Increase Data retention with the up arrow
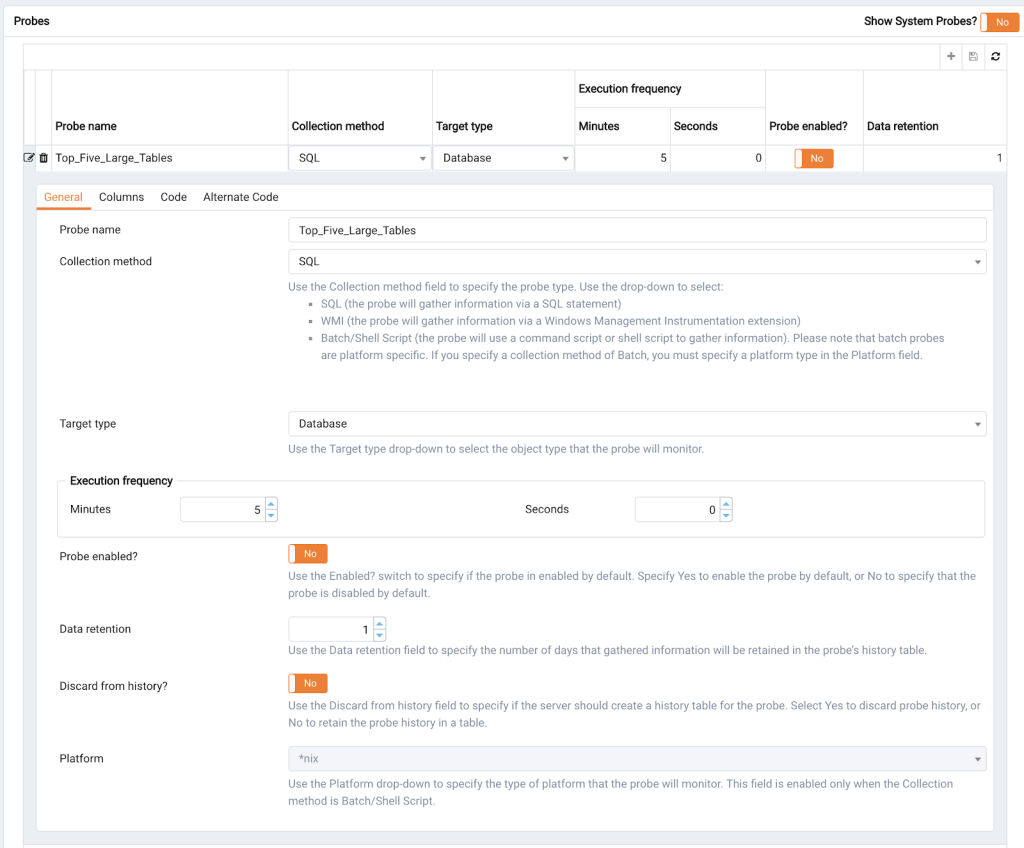The width and height of the screenshot is (1024, 848). [x=379, y=623]
